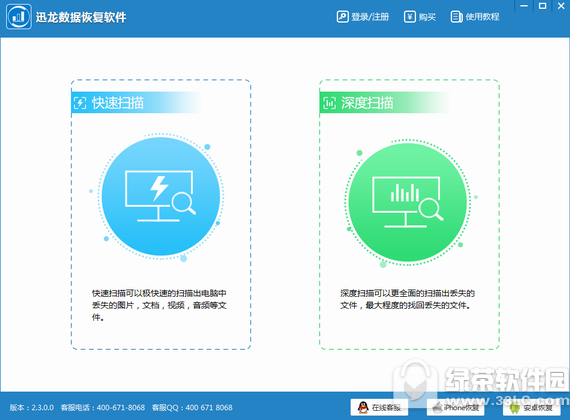Click the Android robot icon
Image resolution: width=570 pixels, height=420 pixels.
514,408
